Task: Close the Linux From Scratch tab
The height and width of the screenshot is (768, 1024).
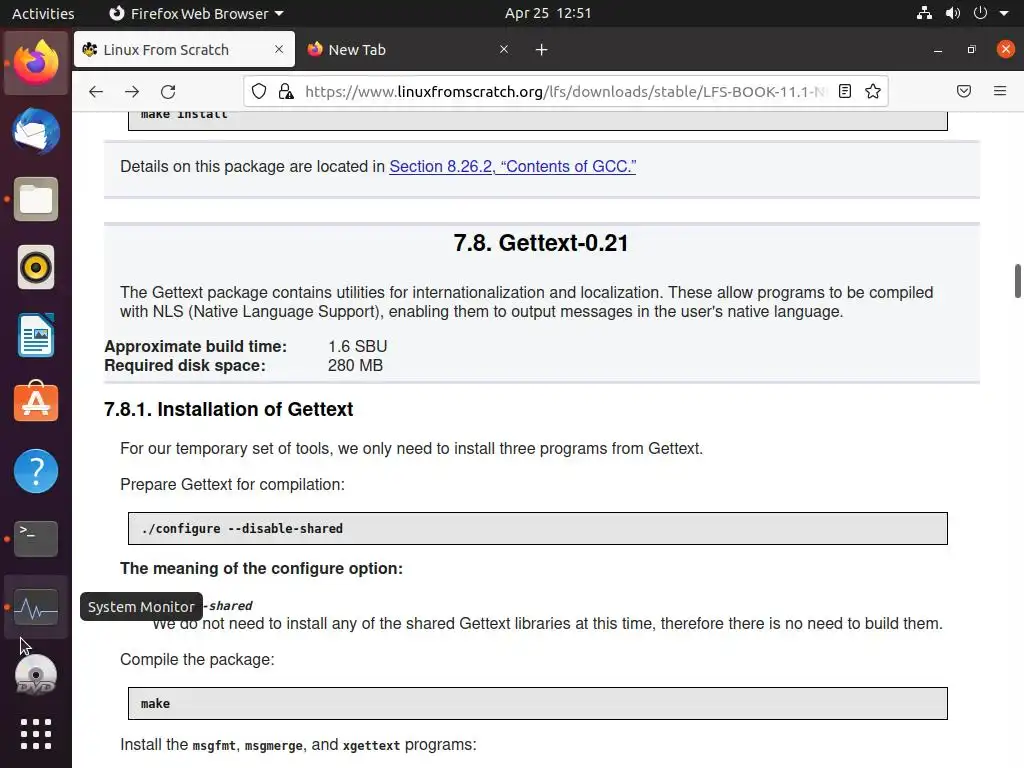Action: tap(279, 50)
